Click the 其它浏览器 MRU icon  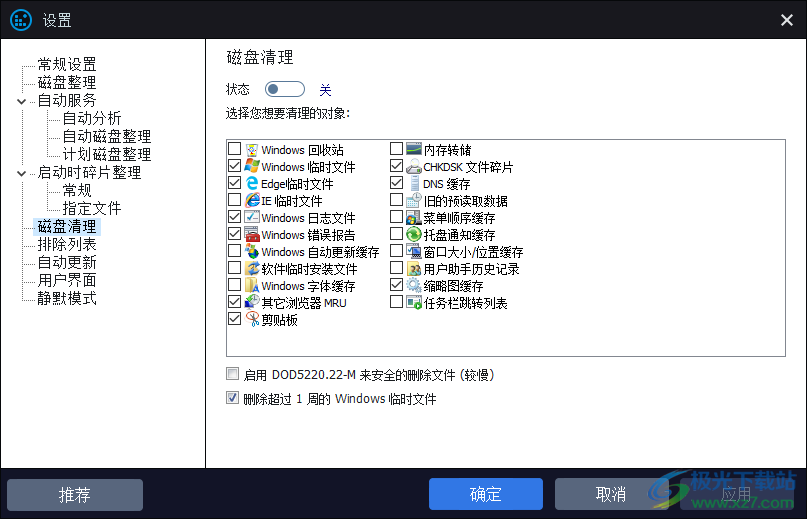tap(252, 302)
